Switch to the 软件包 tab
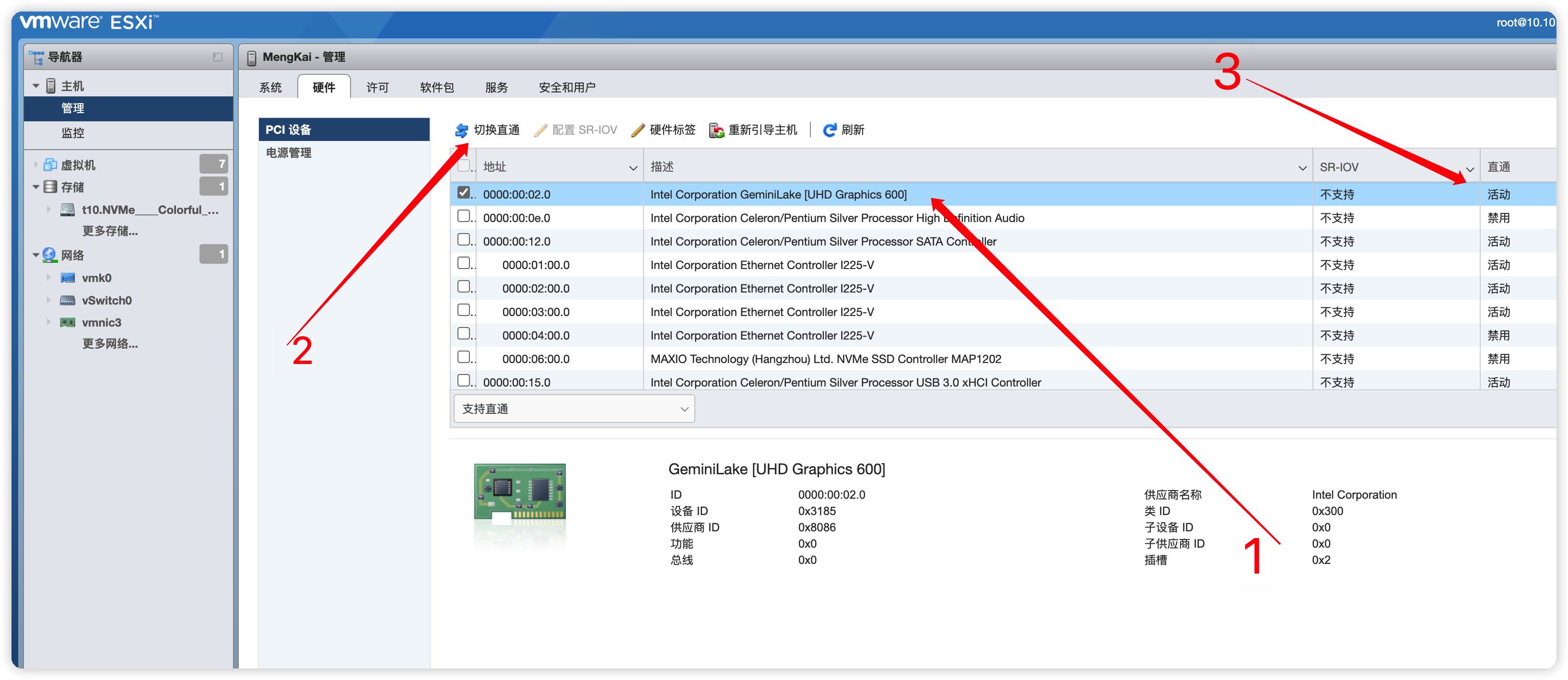The height and width of the screenshot is (680, 1568). [x=437, y=87]
